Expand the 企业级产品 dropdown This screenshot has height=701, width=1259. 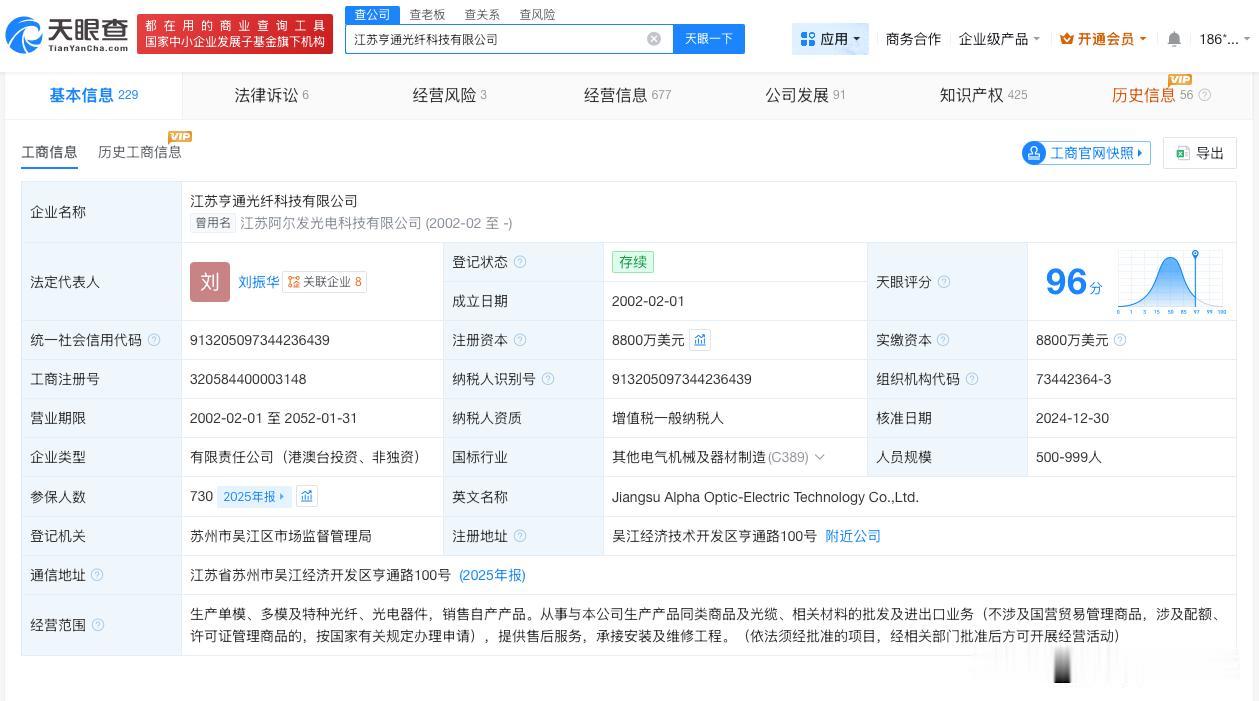click(999, 39)
